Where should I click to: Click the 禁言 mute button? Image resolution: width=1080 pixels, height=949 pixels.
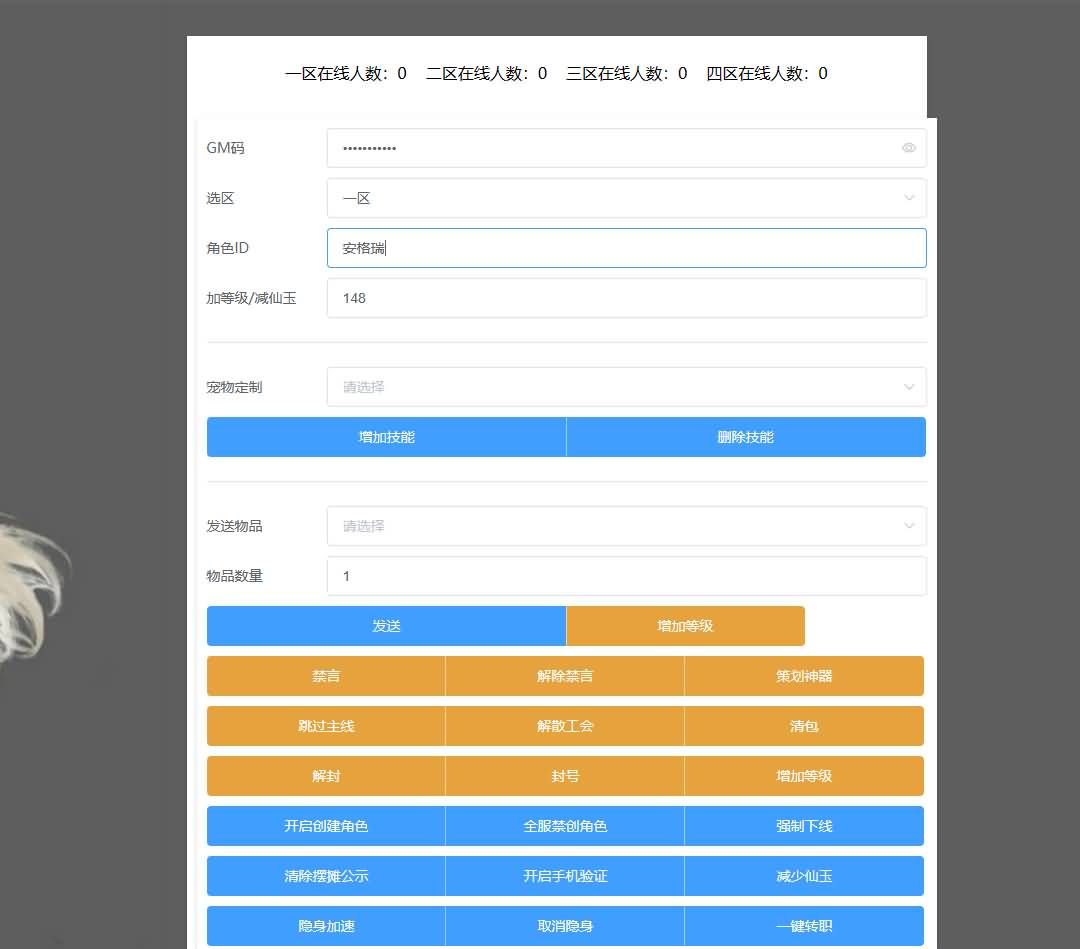[x=326, y=676]
